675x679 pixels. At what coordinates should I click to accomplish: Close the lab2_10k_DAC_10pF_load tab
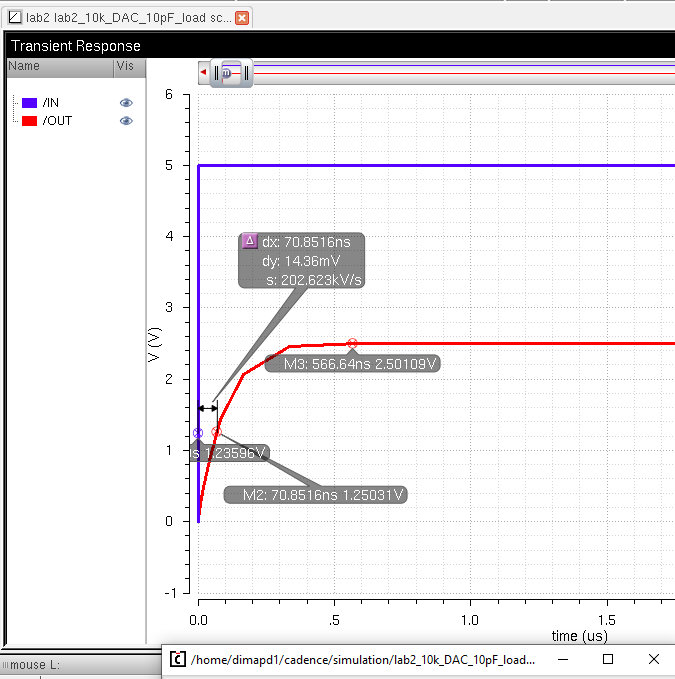pyautogui.click(x=241, y=17)
